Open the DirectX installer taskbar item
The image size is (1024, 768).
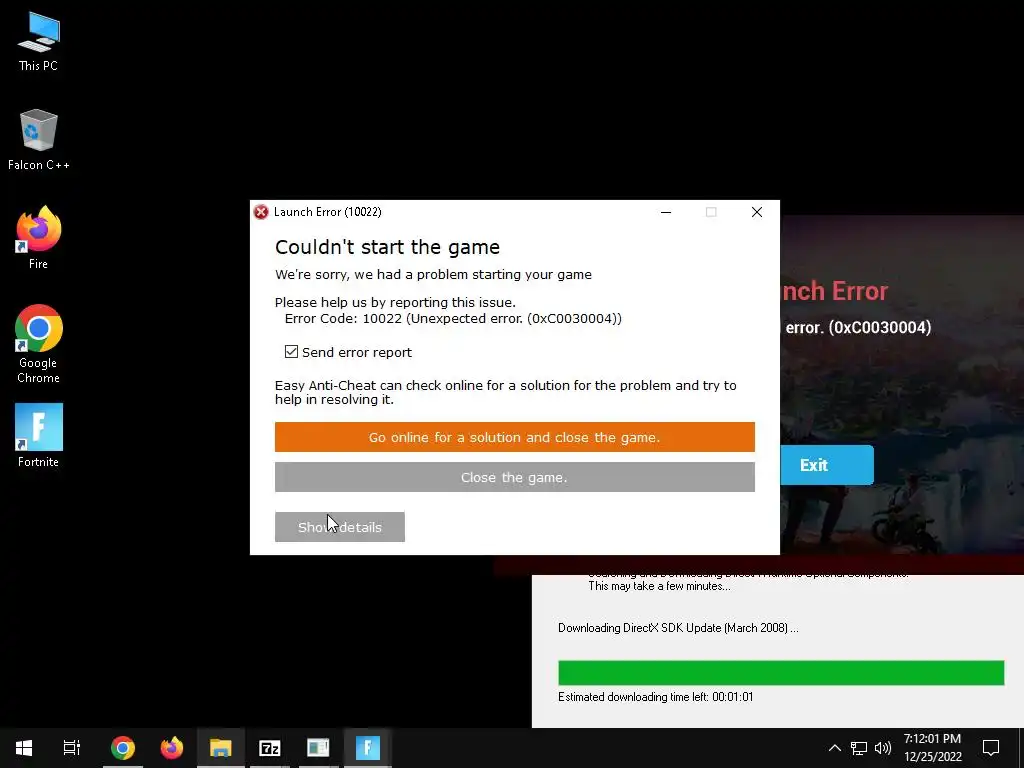pos(318,748)
